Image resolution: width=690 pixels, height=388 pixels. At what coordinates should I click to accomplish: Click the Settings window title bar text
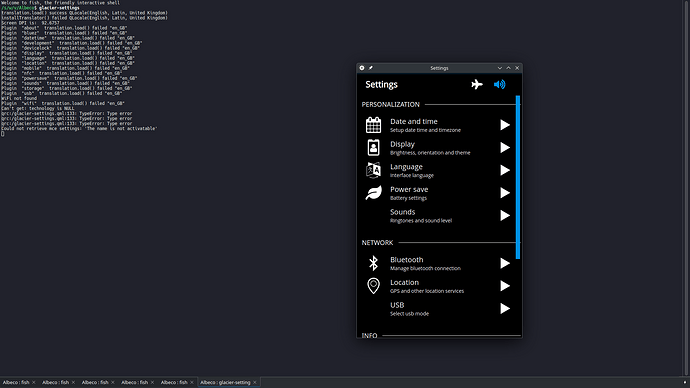[439, 68]
